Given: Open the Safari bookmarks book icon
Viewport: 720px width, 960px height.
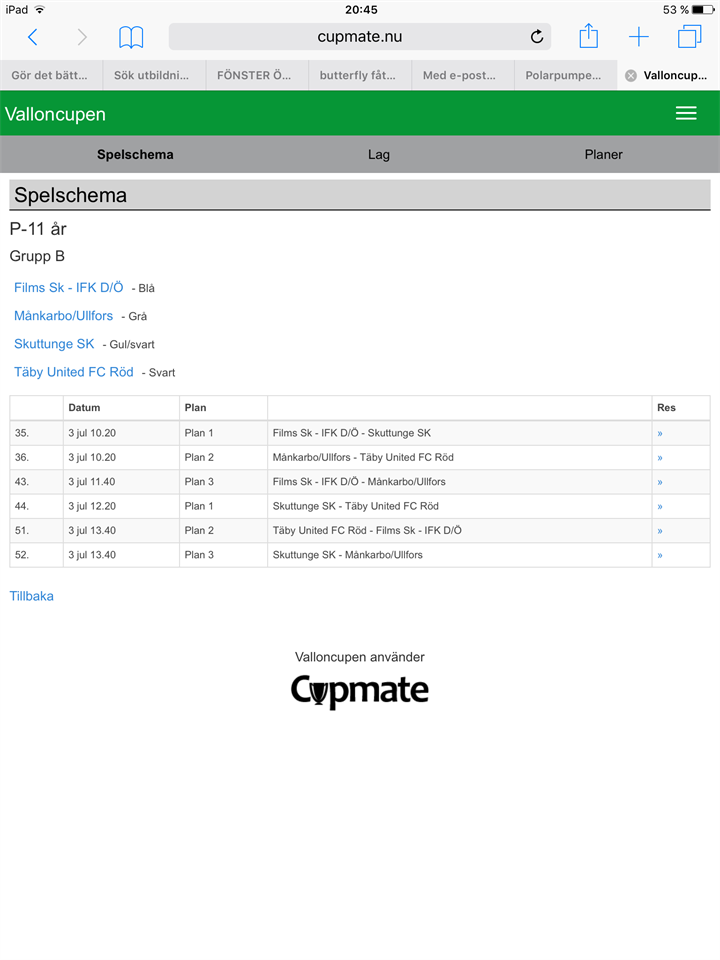Looking at the screenshot, I should click(131, 37).
